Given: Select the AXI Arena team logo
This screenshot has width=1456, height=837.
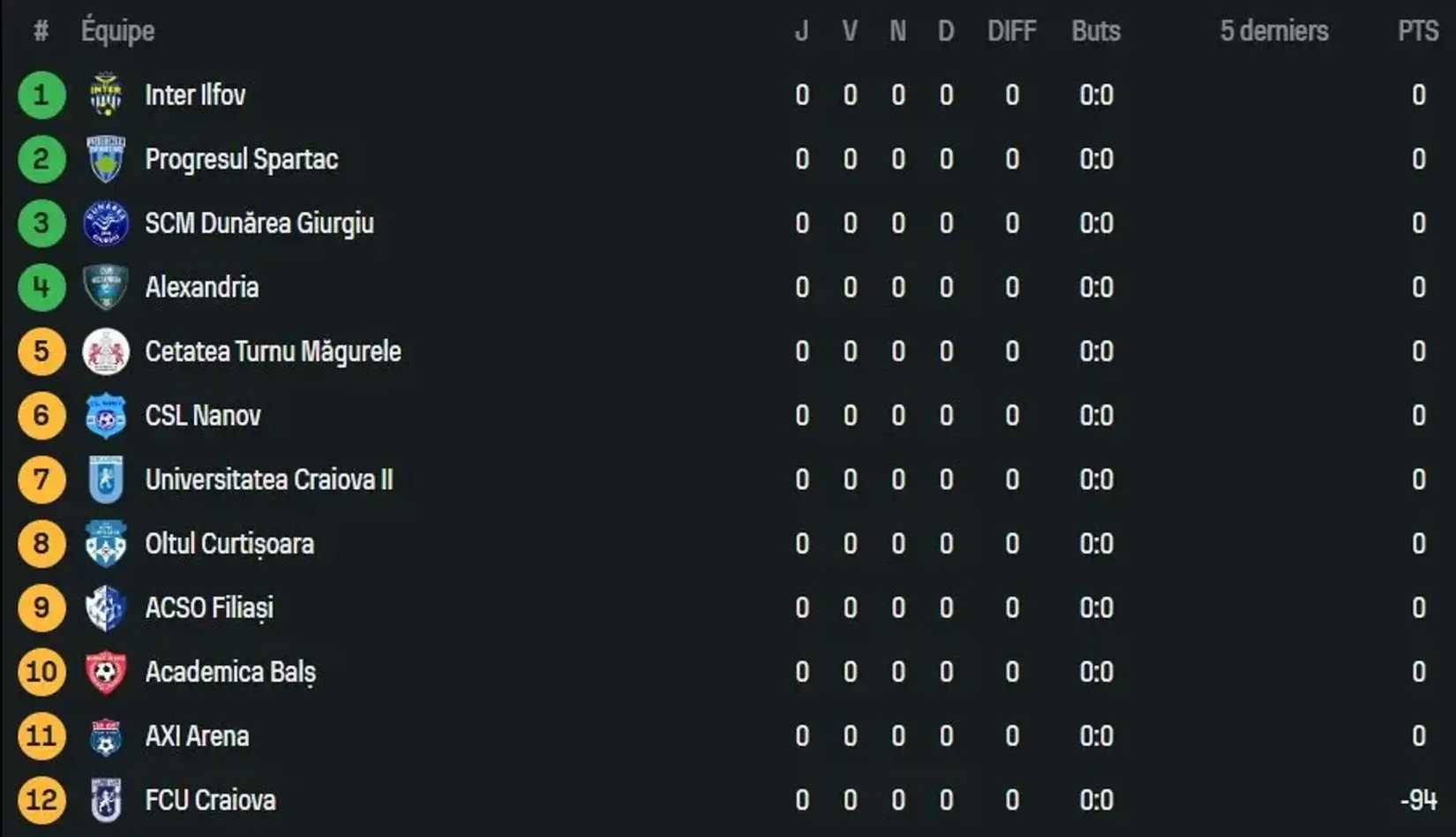Looking at the screenshot, I should [x=105, y=735].
